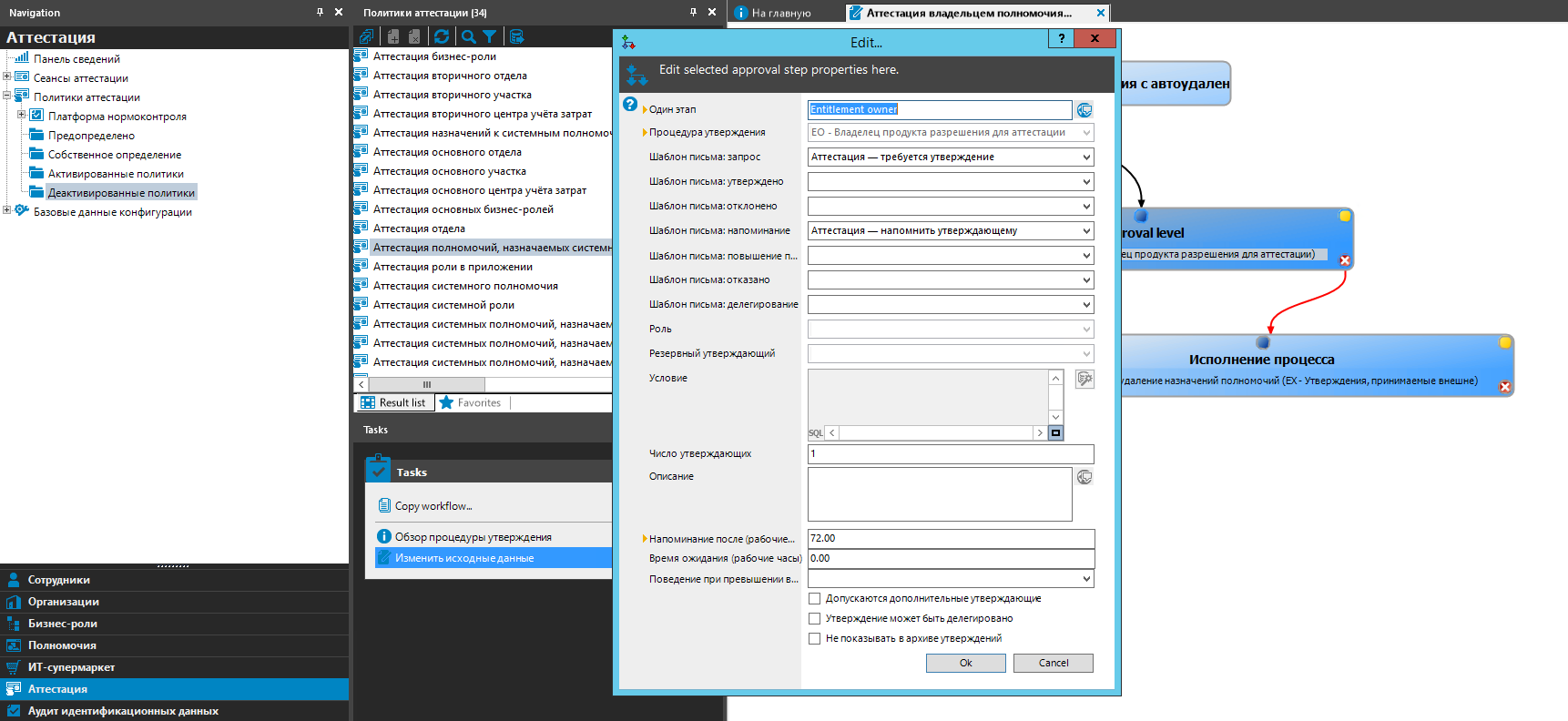Click the Время ожидания field showing 0.00

pyautogui.click(x=951, y=559)
